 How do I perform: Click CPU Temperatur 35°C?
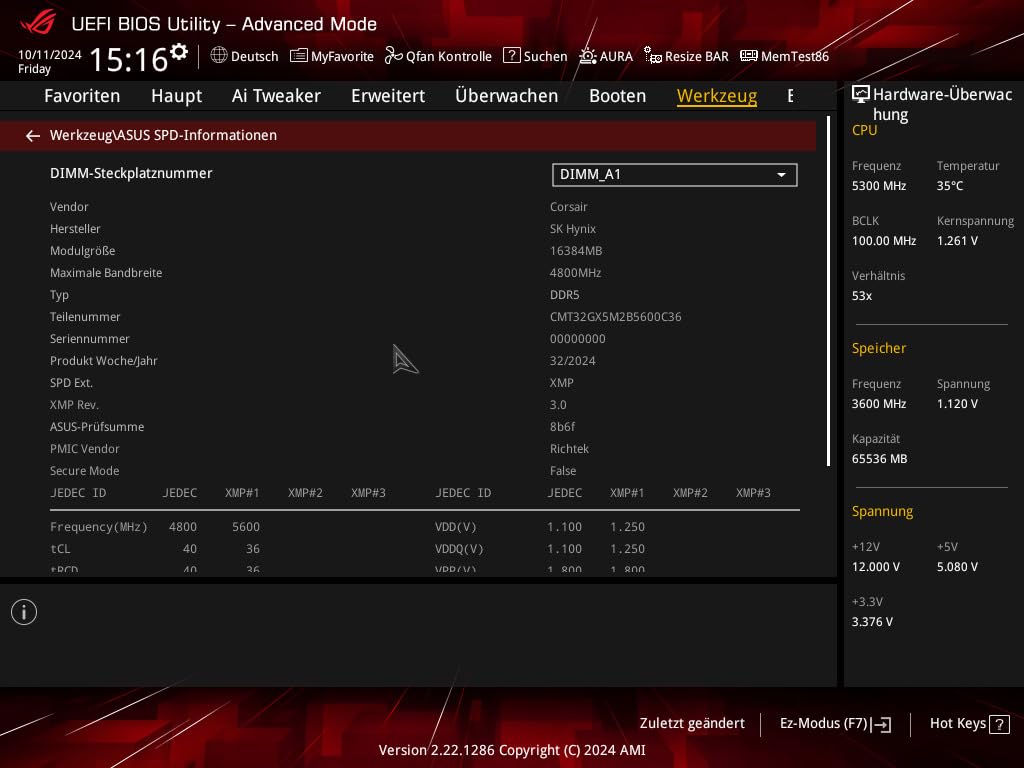click(950, 185)
